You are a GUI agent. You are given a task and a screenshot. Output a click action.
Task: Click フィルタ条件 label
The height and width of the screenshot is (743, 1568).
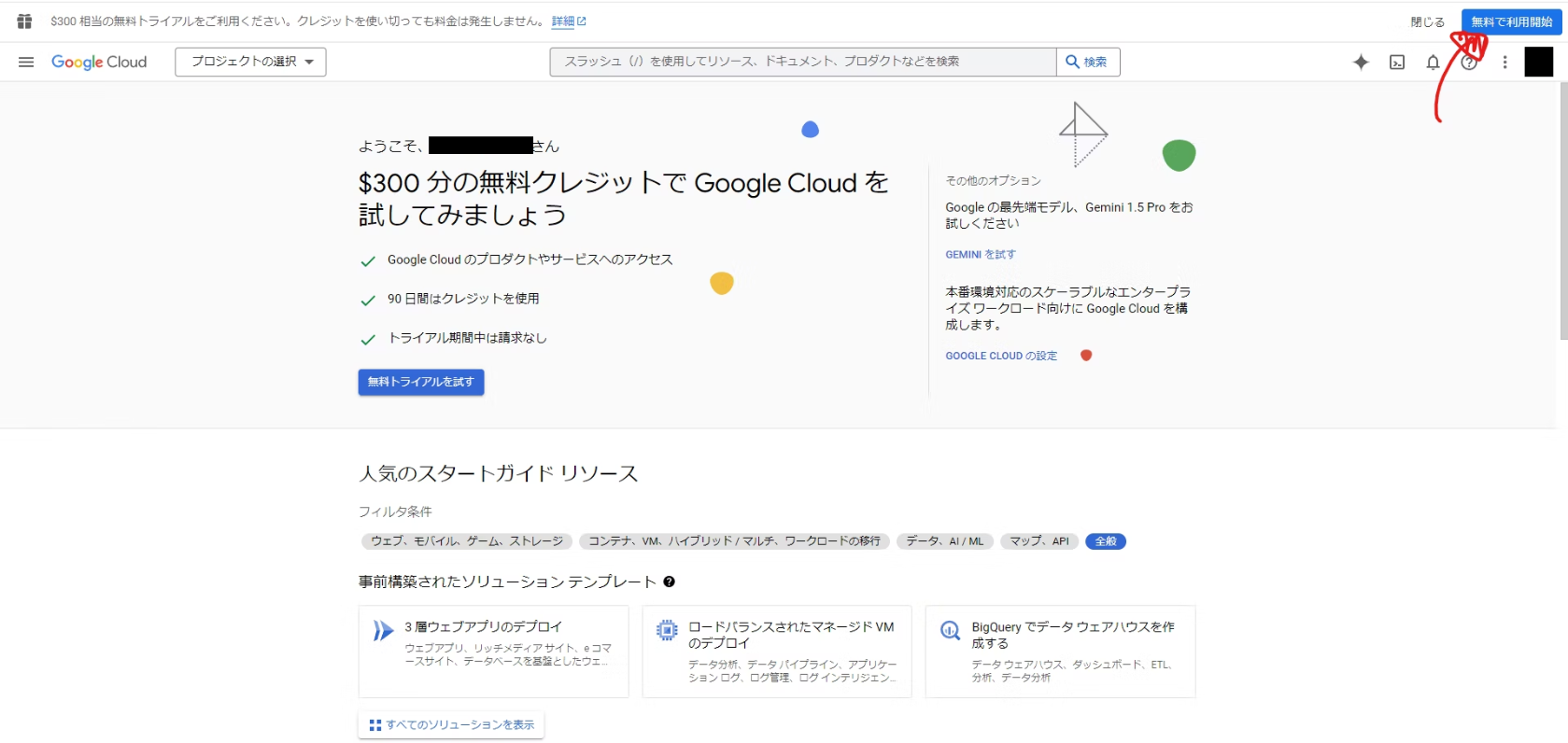(395, 512)
